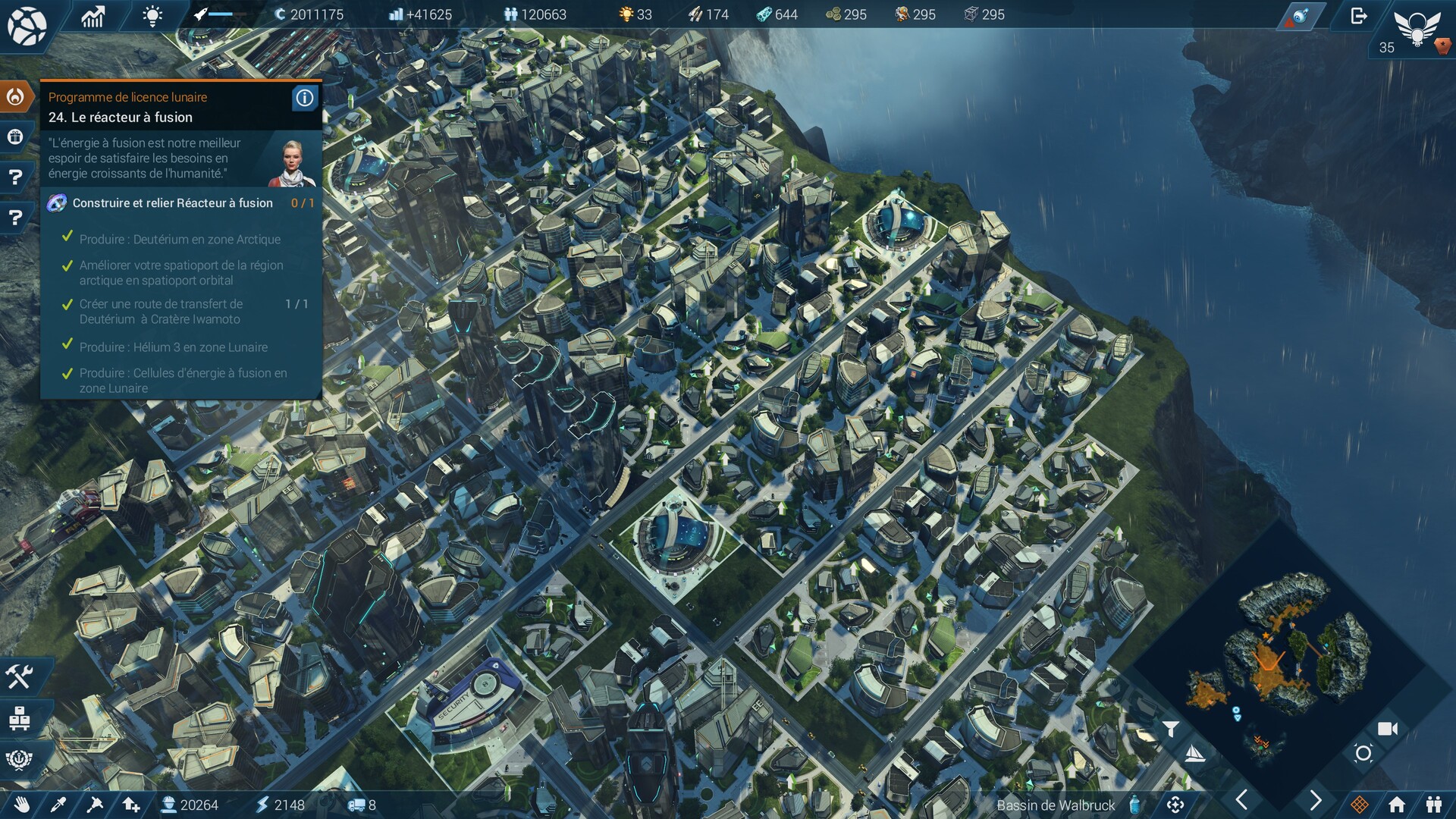Open the minimap filter funnel
1456x819 pixels.
coord(1171,730)
